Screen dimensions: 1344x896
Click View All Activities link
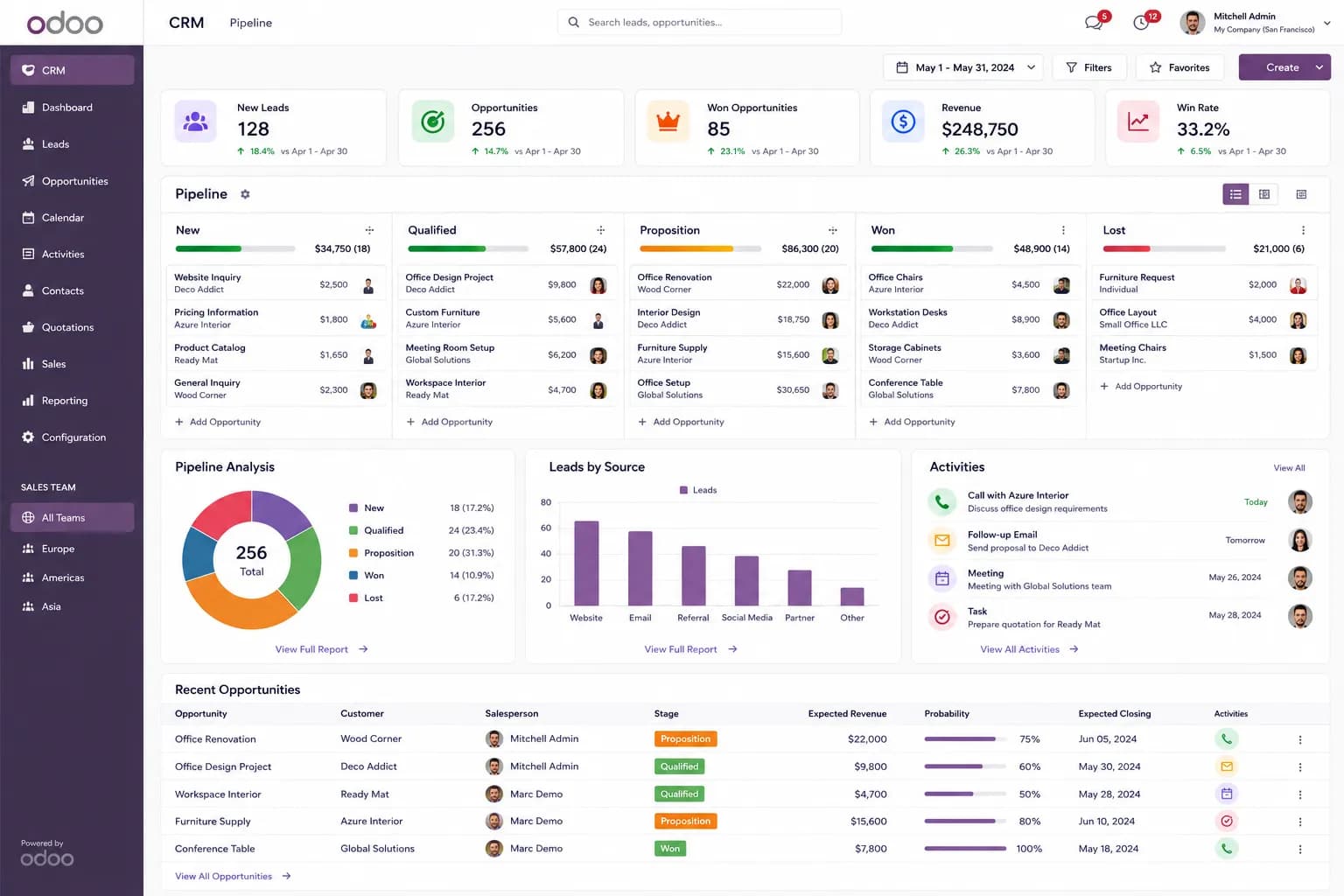1029,649
